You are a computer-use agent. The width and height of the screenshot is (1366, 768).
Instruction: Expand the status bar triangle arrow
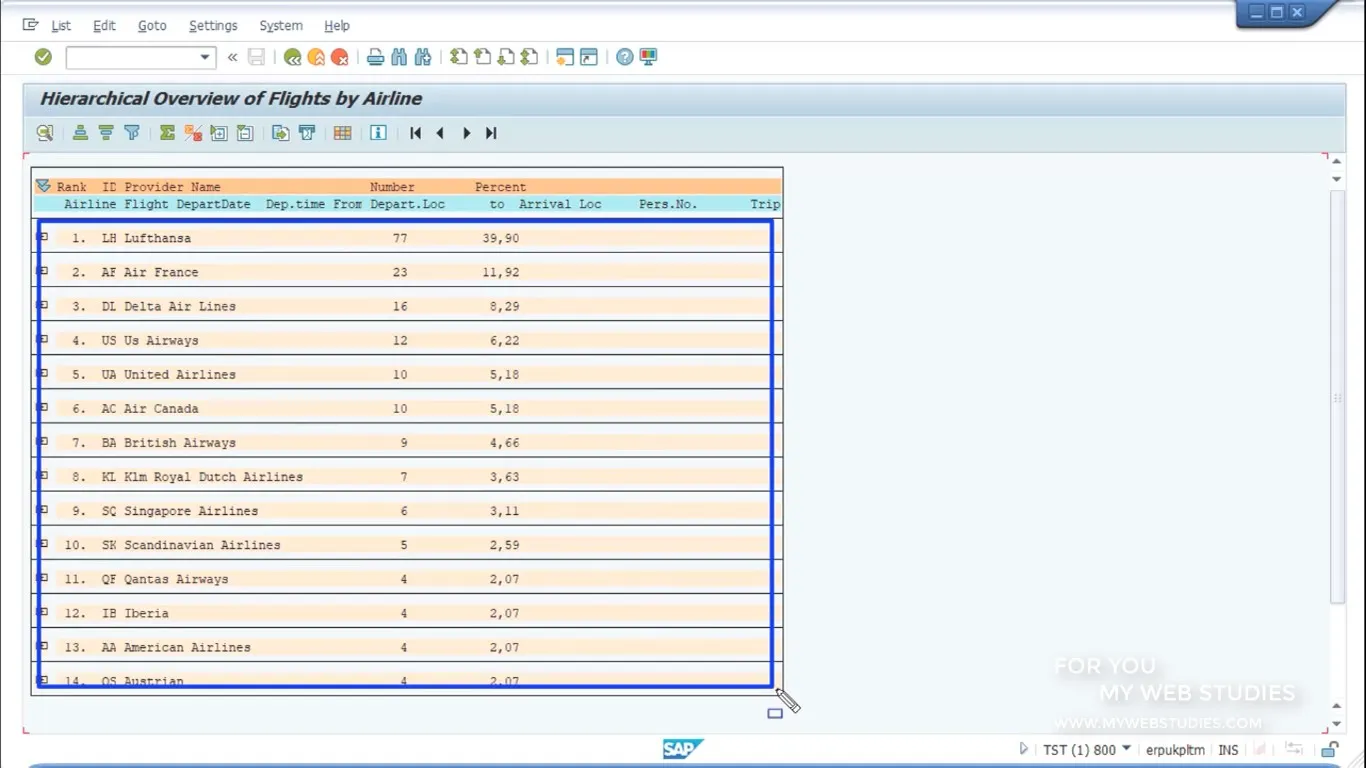[1023, 749]
